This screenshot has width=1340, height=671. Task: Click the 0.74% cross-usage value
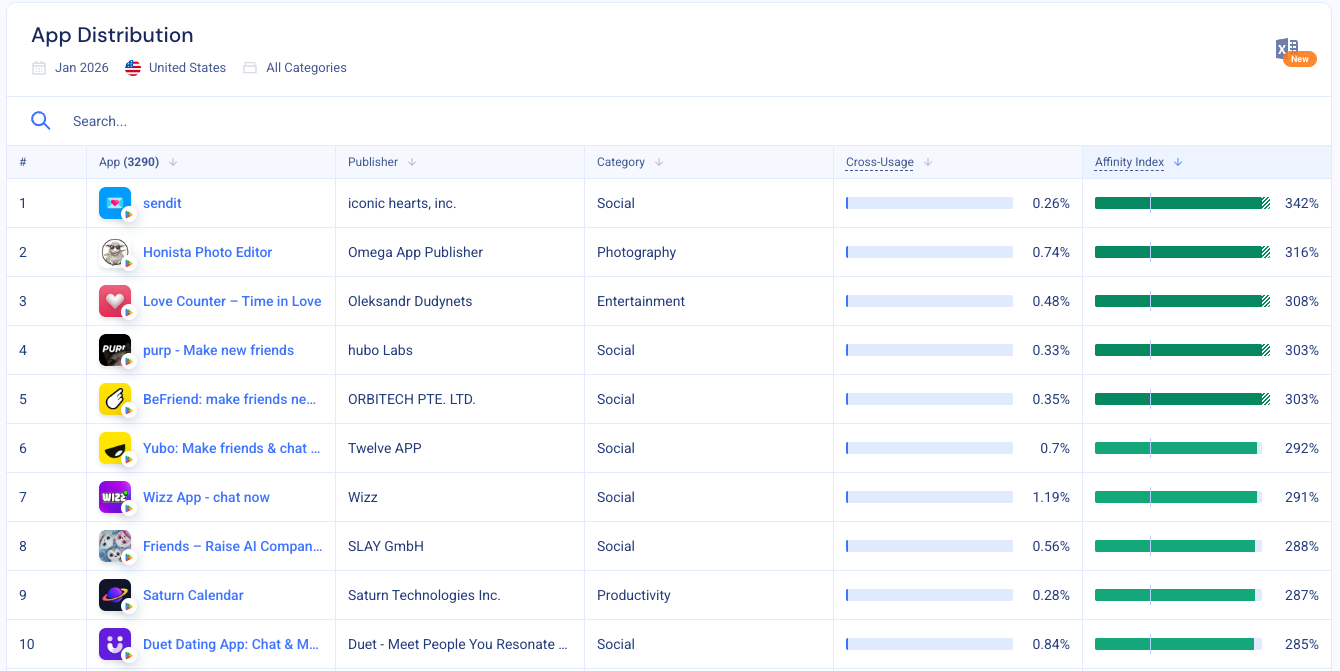click(x=1051, y=252)
